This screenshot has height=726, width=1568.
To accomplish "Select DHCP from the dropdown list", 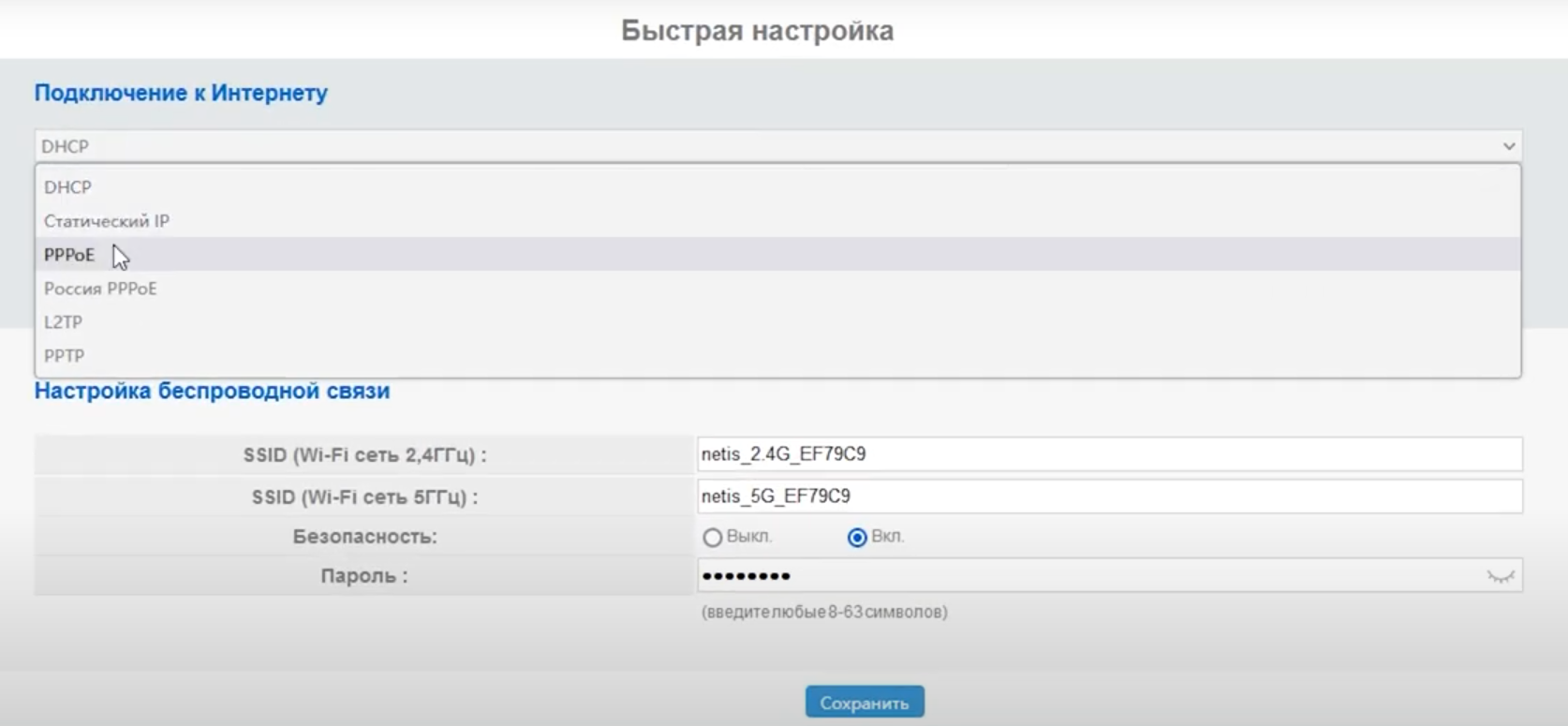I will click(x=778, y=187).
